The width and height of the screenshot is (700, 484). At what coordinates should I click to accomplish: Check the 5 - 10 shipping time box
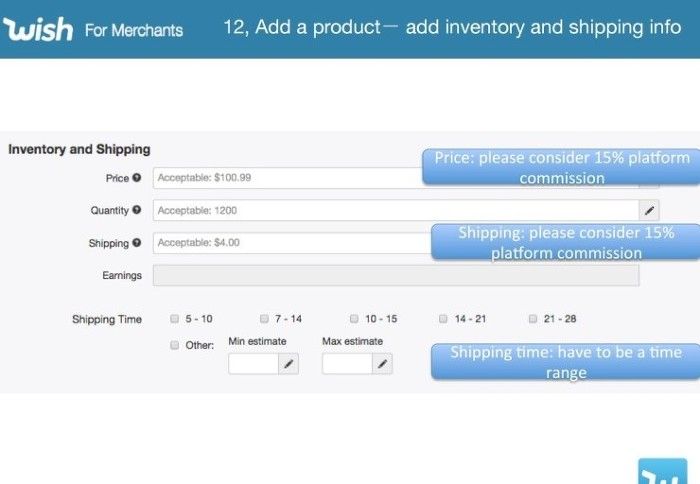[175, 319]
